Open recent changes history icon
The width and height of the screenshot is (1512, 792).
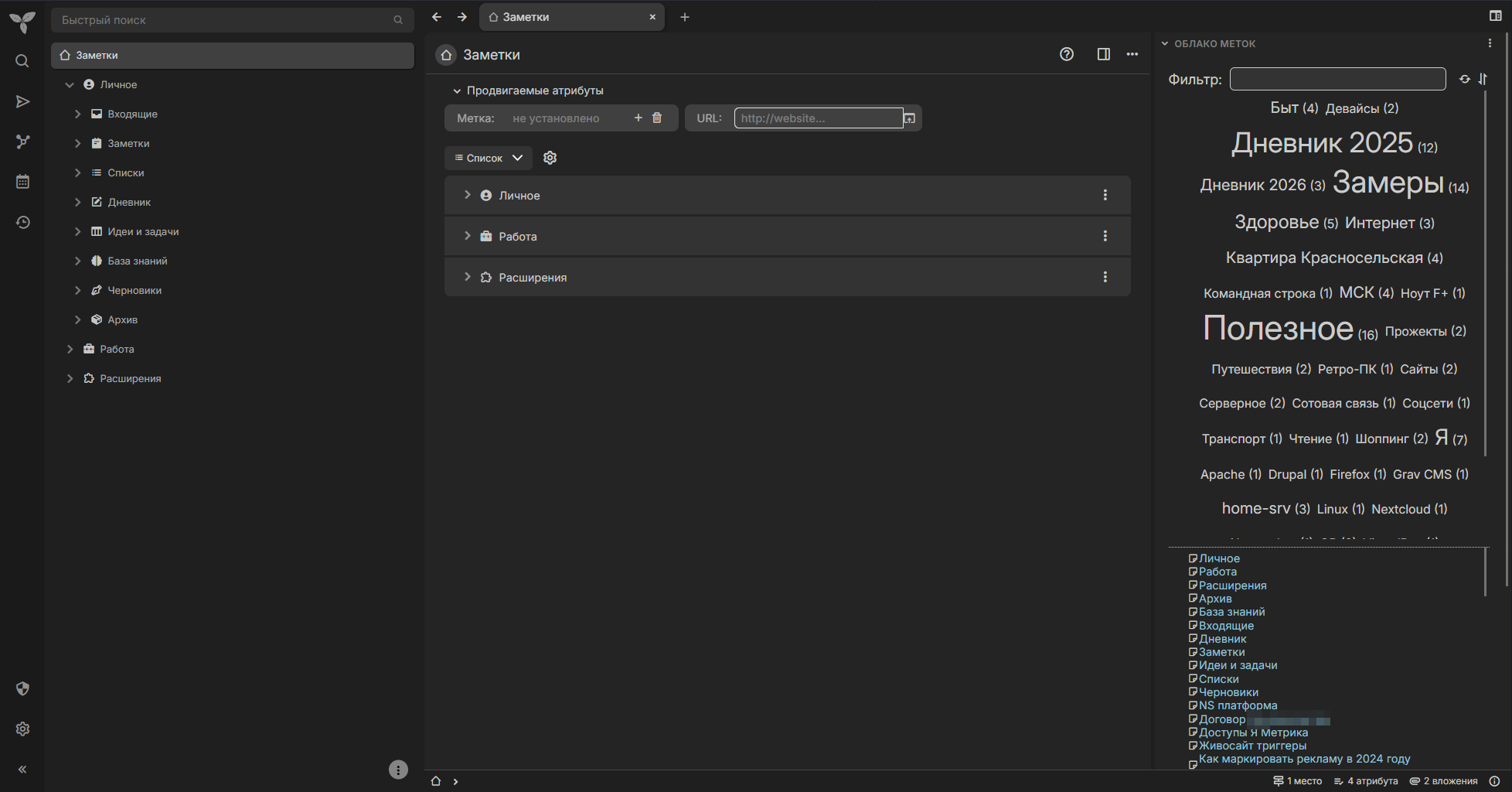click(22, 222)
